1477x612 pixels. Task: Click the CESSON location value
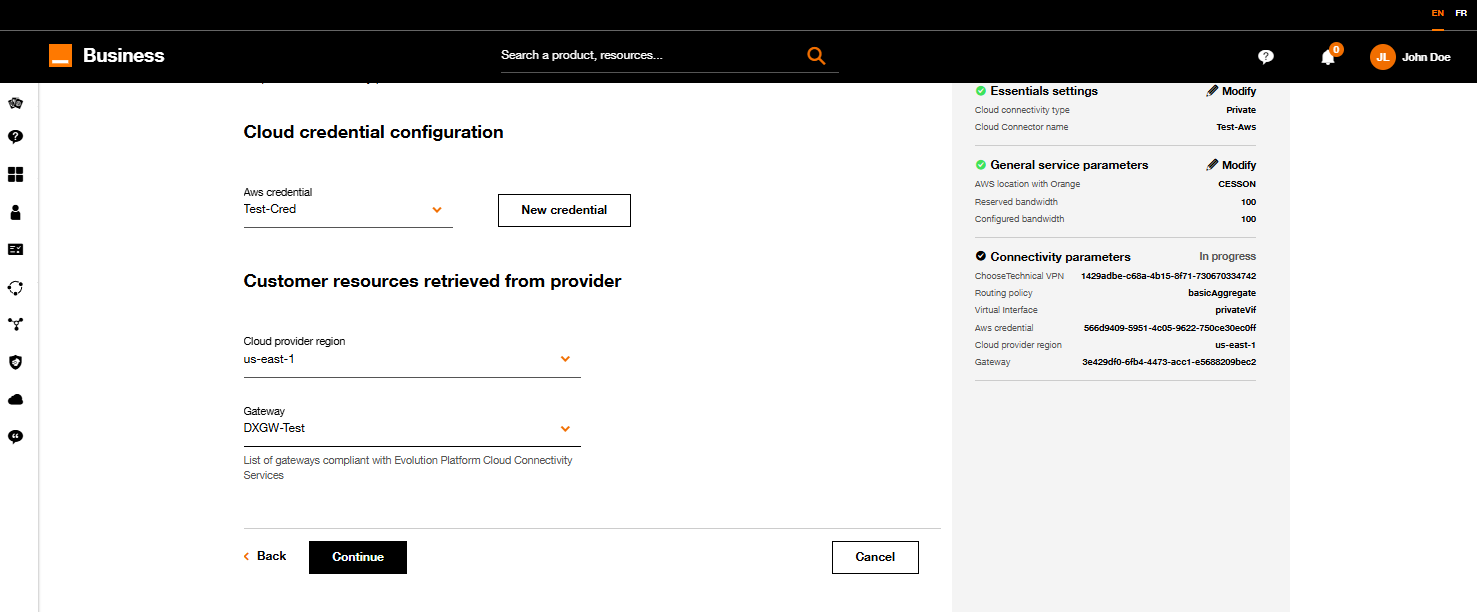(x=1237, y=184)
